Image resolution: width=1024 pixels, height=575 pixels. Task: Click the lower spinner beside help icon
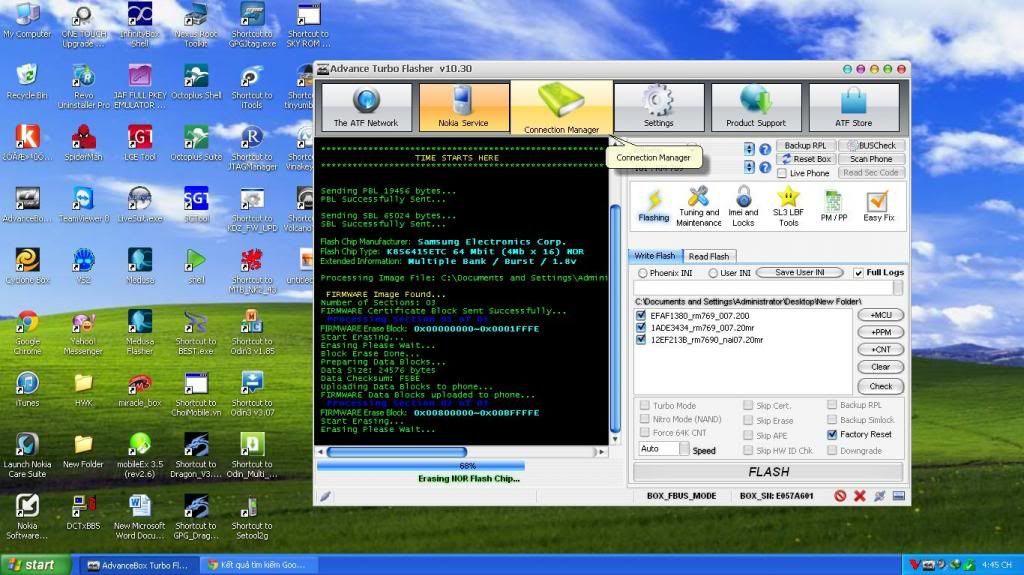click(x=749, y=167)
